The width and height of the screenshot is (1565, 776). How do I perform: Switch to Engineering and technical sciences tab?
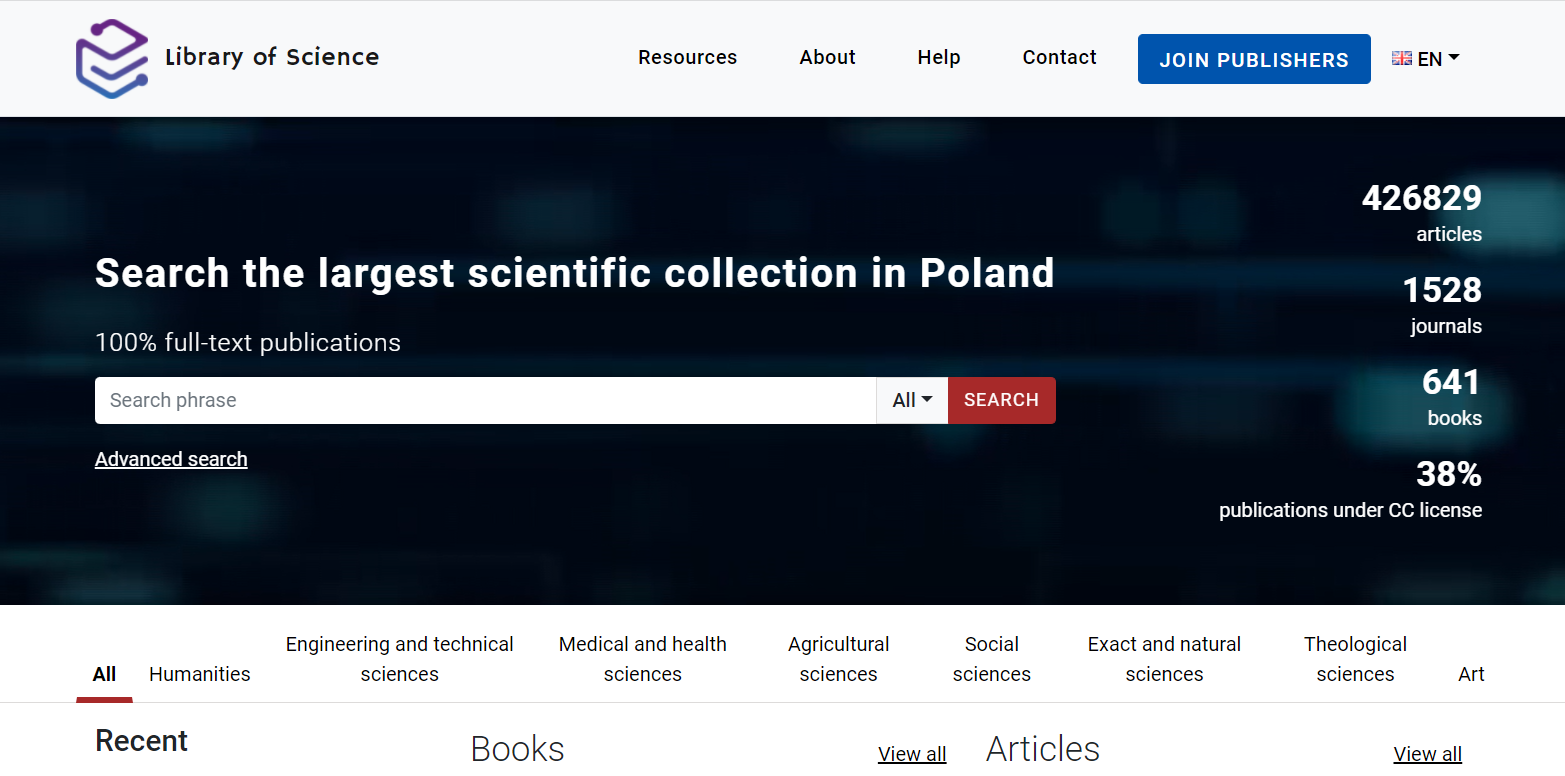pos(399,659)
